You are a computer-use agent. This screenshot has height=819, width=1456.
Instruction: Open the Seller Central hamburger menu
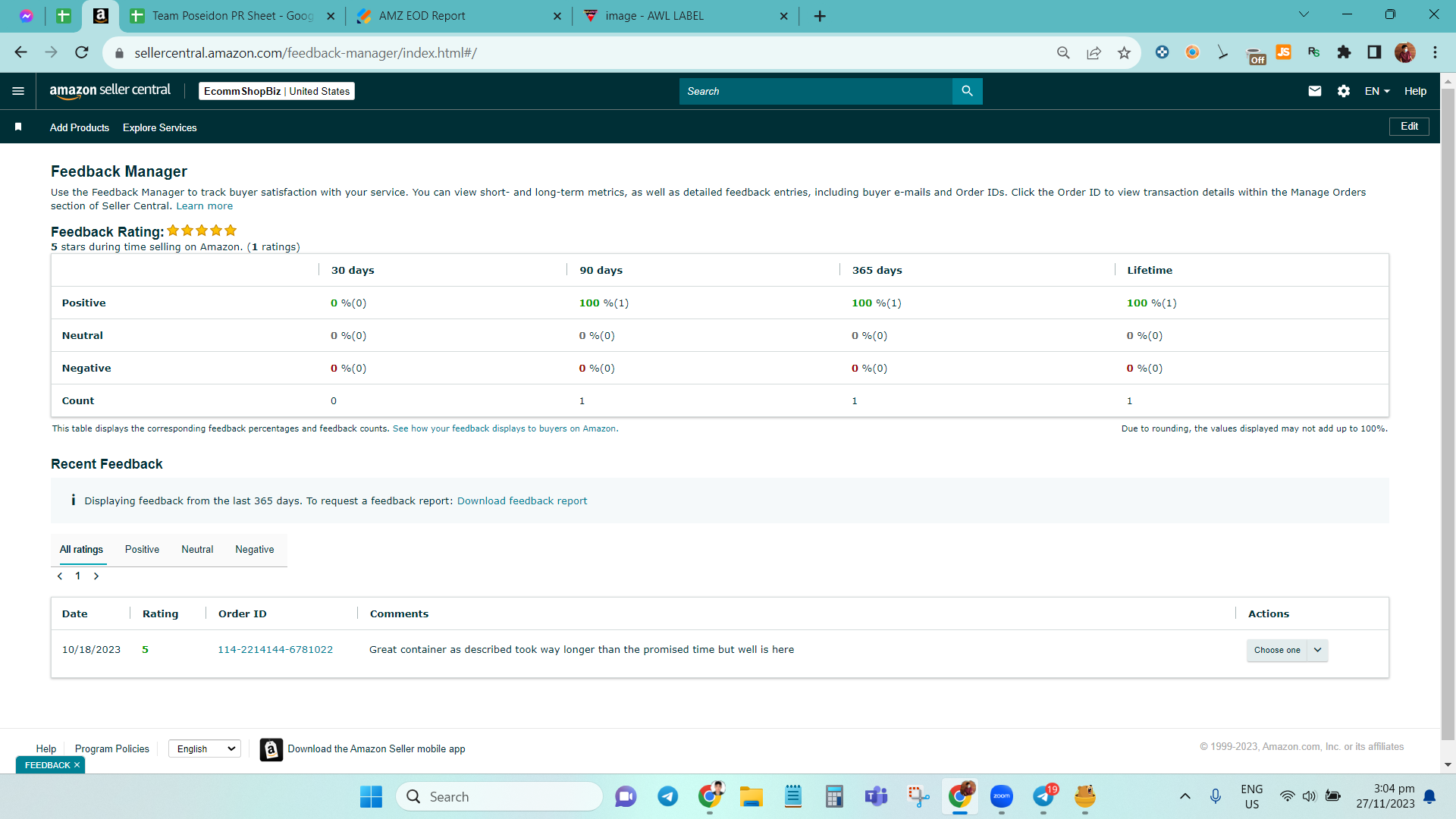click(18, 91)
